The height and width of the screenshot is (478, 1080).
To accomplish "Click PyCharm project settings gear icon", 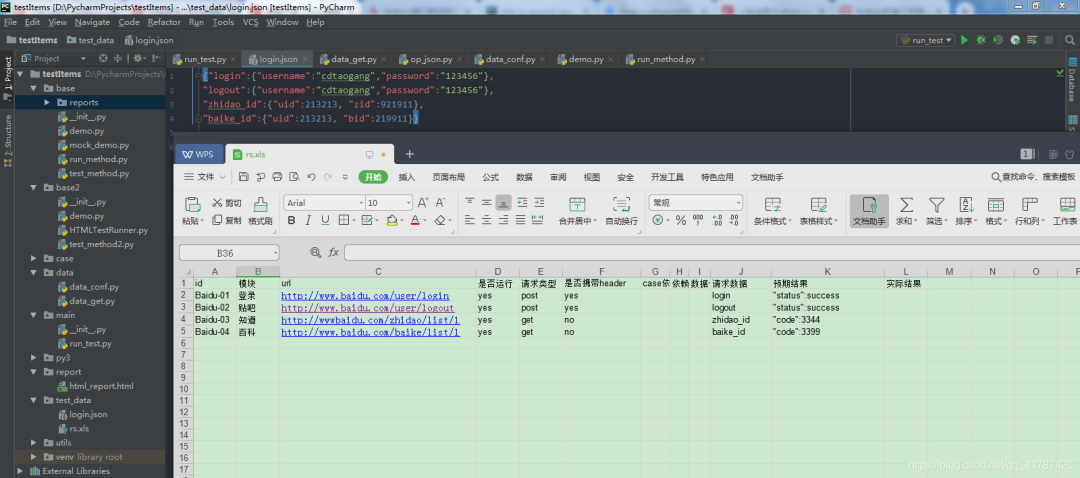I will (138, 59).
